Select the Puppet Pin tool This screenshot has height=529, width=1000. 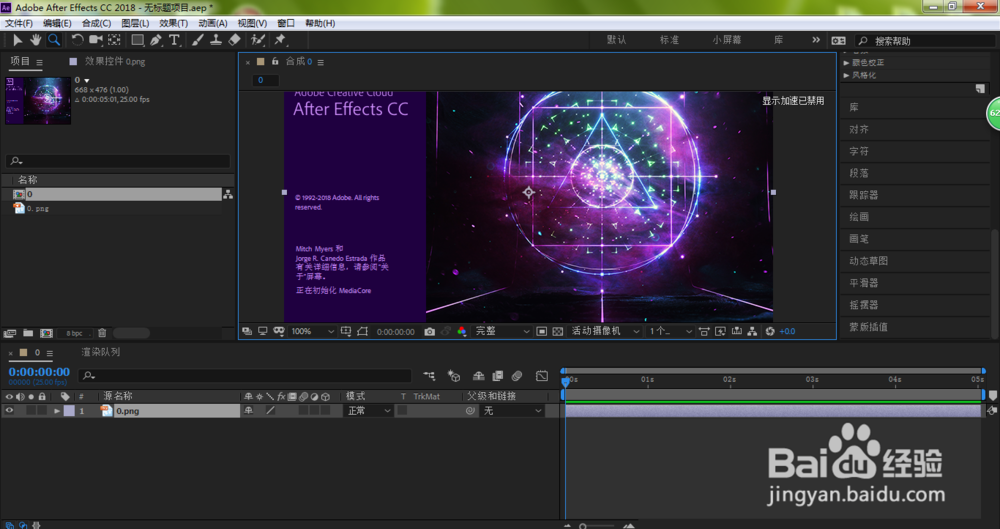tap(280, 40)
